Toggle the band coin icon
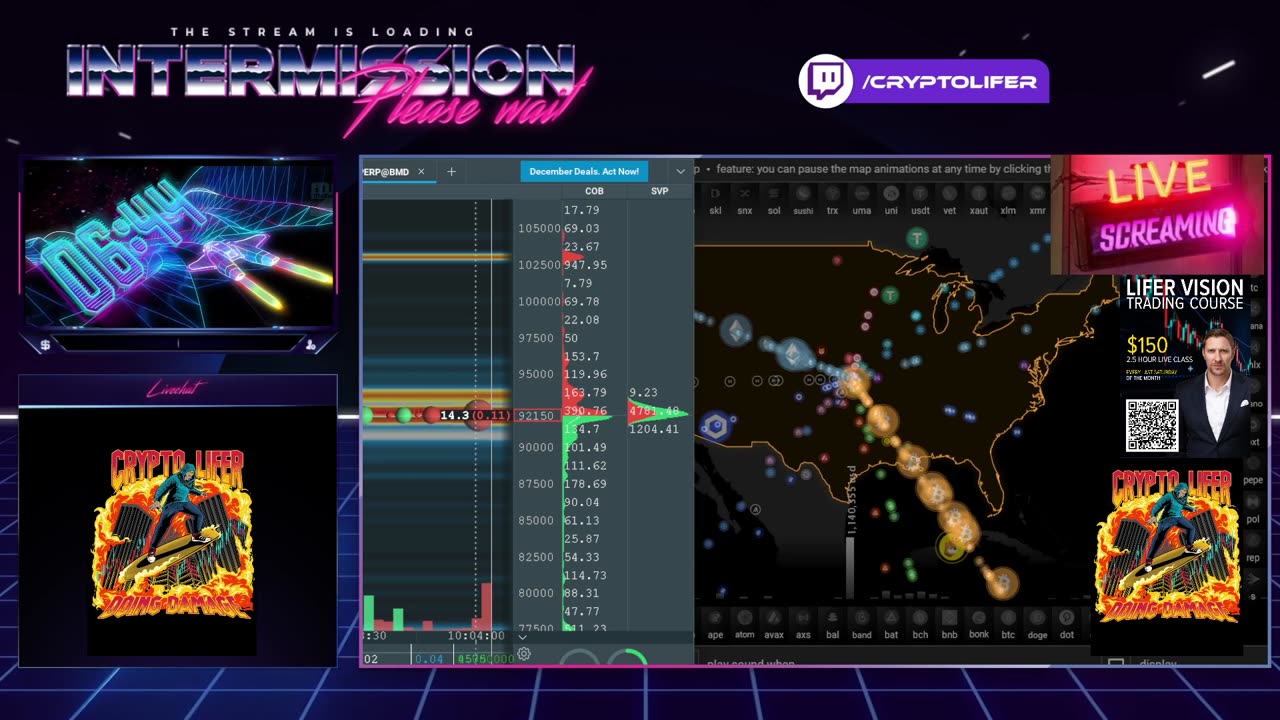The width and height of the screenshot is (1280, 720). point(862,618)
